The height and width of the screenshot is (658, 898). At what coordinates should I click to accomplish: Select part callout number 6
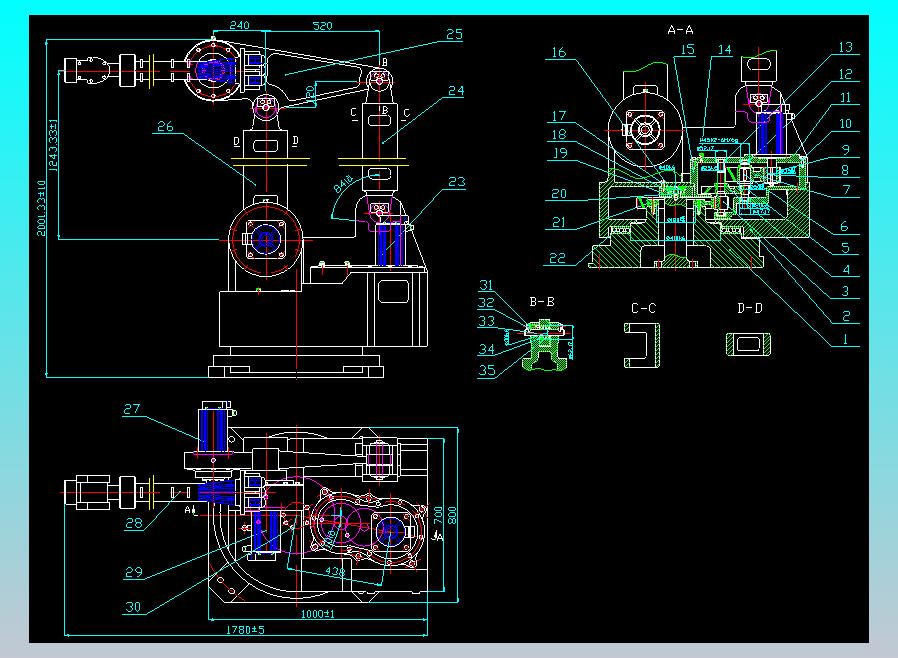click(844, 226)
